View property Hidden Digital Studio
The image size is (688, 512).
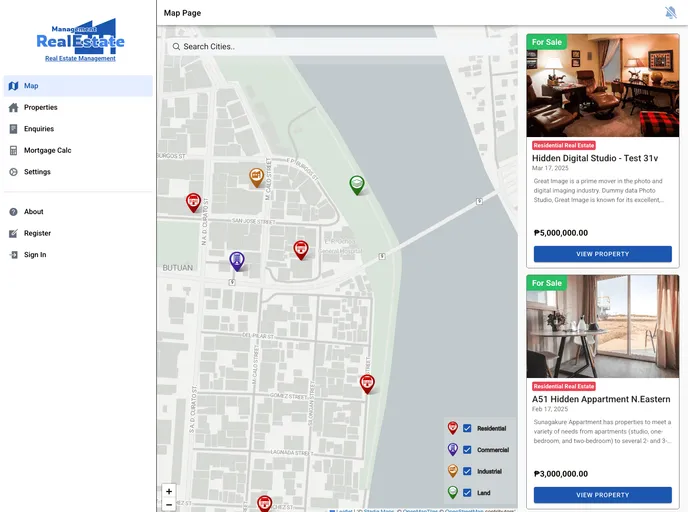pyautogui.click(x=602, y=254)
